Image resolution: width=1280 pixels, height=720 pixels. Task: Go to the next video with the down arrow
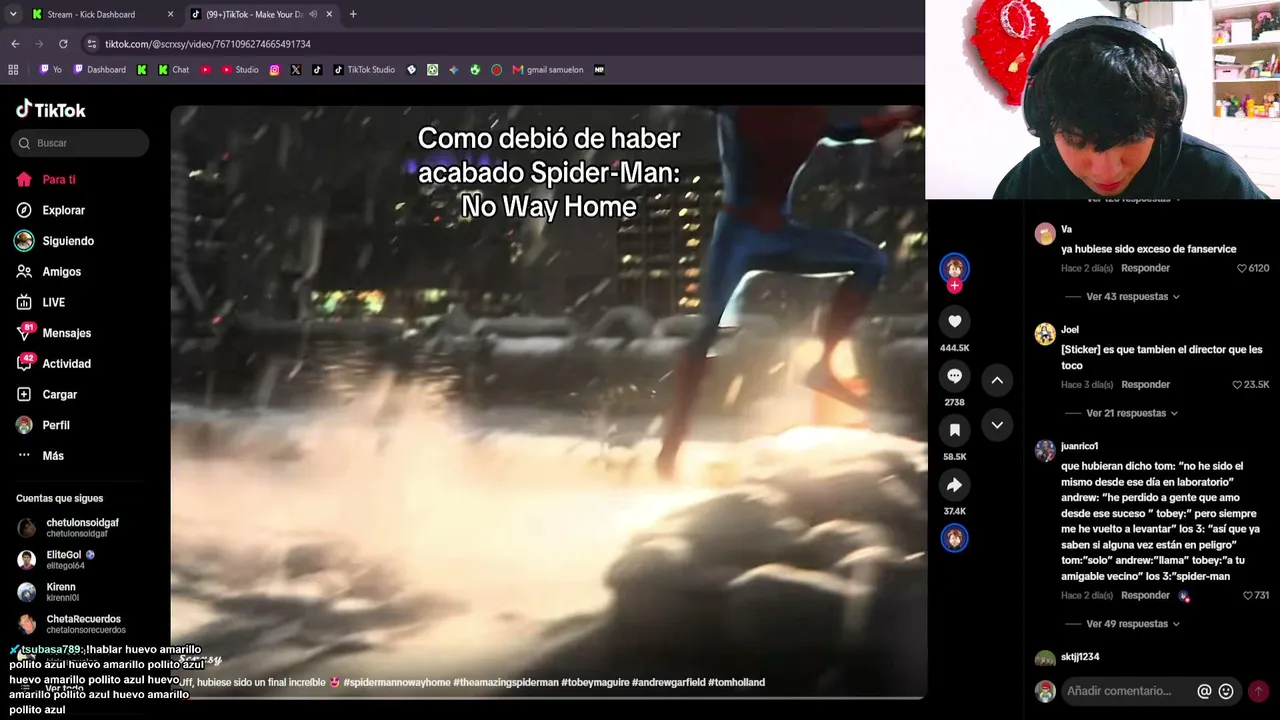[997, 425]
